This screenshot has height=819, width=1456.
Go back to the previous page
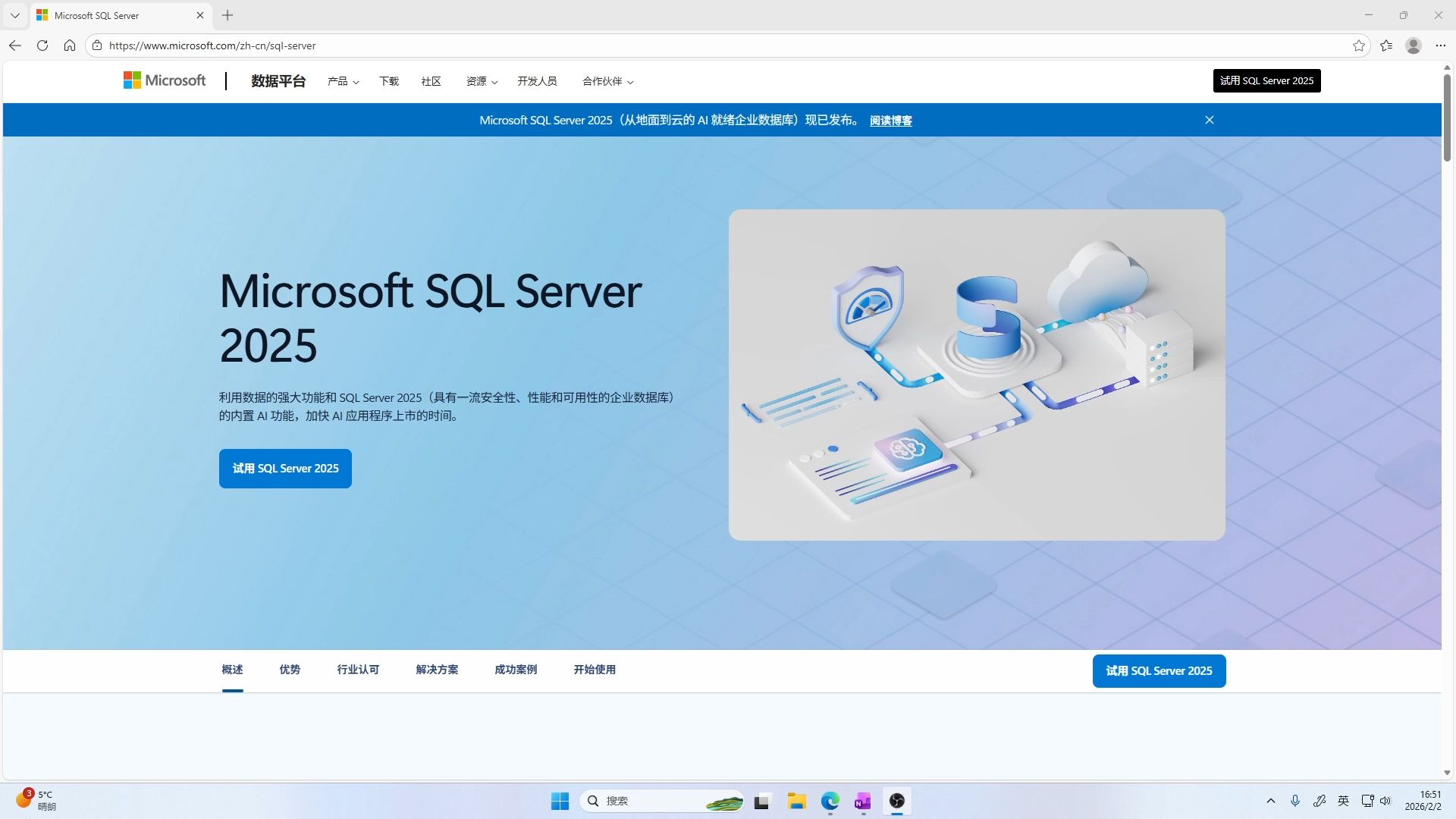(x=15, y=45)
